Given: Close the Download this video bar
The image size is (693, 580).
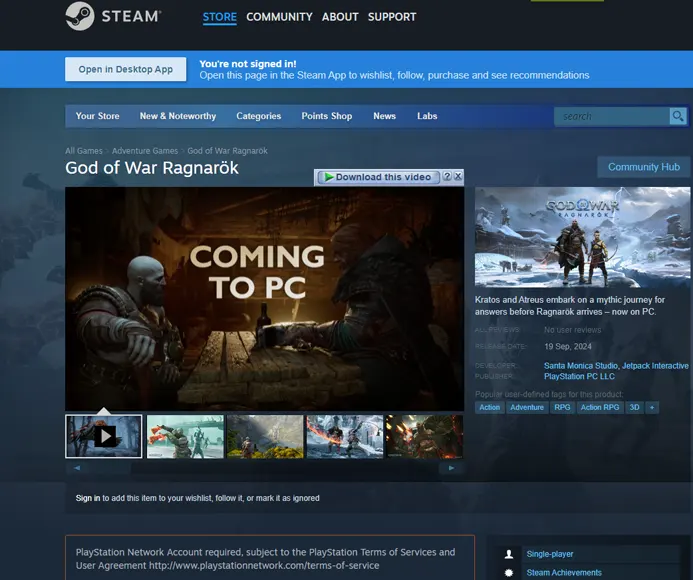Looking at the screenshot, I should click(x=458, y=176).
